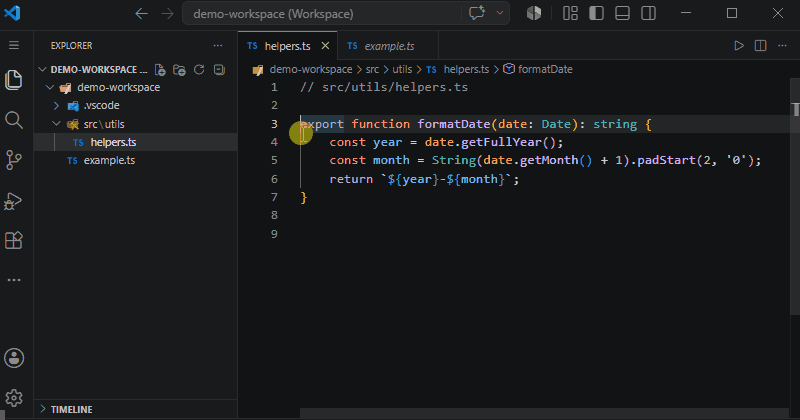
Task: Create a new file in Explorer
Action: 160,70
